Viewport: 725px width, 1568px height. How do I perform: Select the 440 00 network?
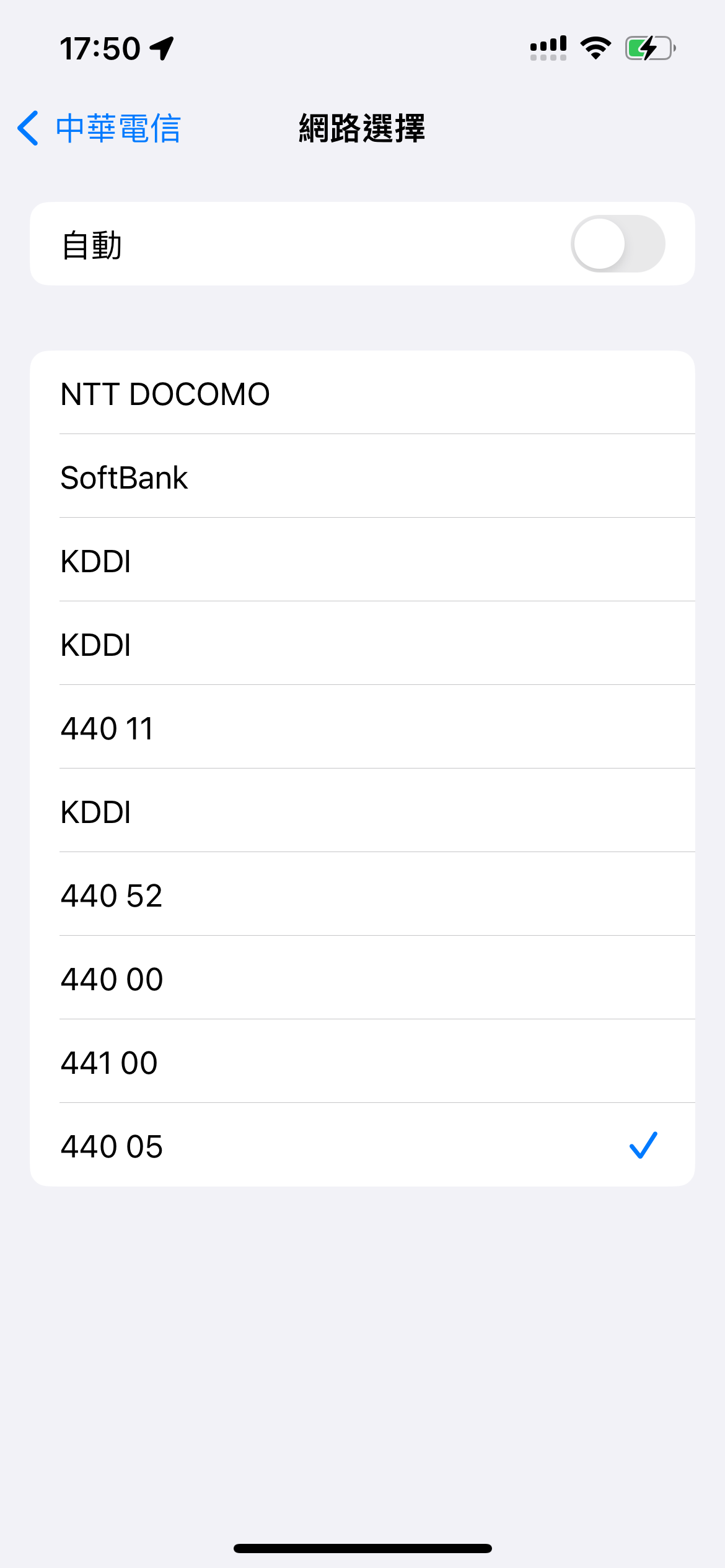pos(362,979)
